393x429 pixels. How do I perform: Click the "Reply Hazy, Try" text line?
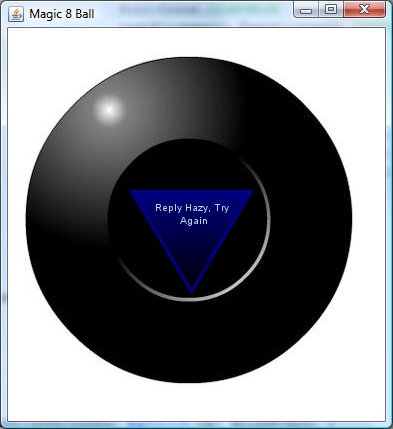[192, 208]
